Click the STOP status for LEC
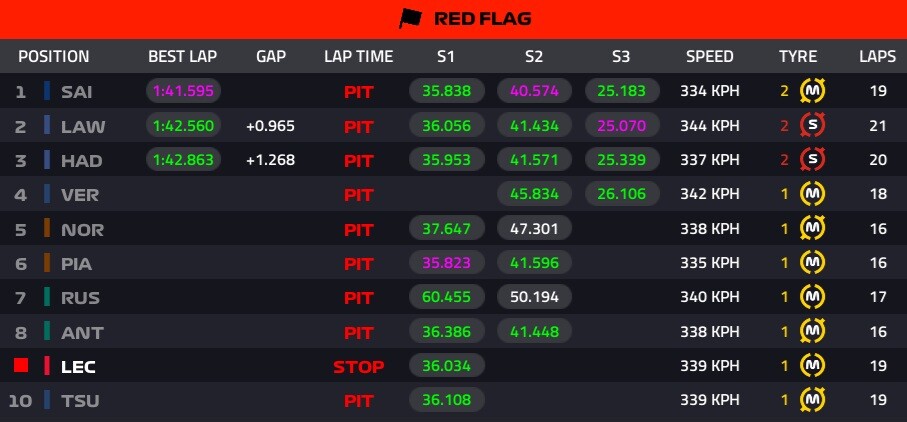Screen dimensions: 907x422 (358, 367)
